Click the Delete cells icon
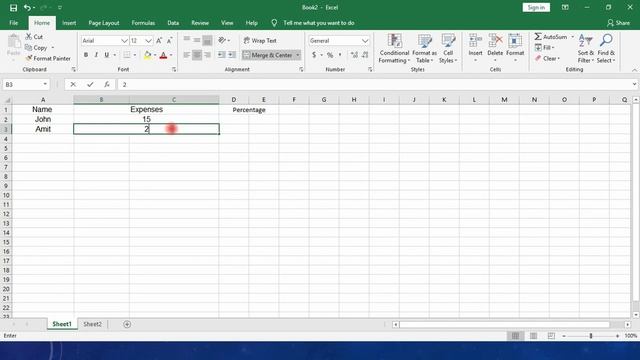Image resolution: width=640 pixels, height=360 pixels. pyautogui.click(x=495, y=41)
